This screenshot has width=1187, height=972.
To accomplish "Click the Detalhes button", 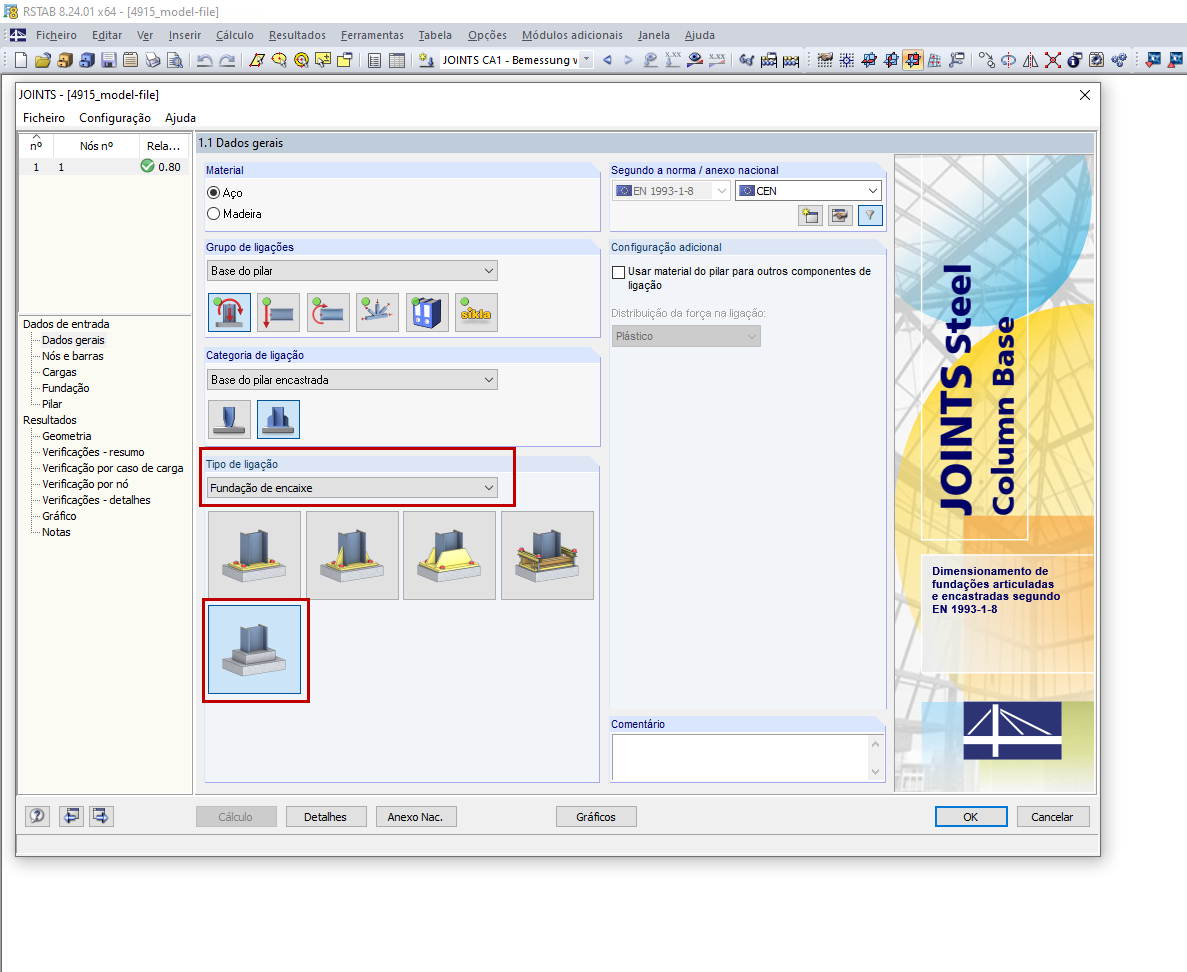I will pos(326,817).
